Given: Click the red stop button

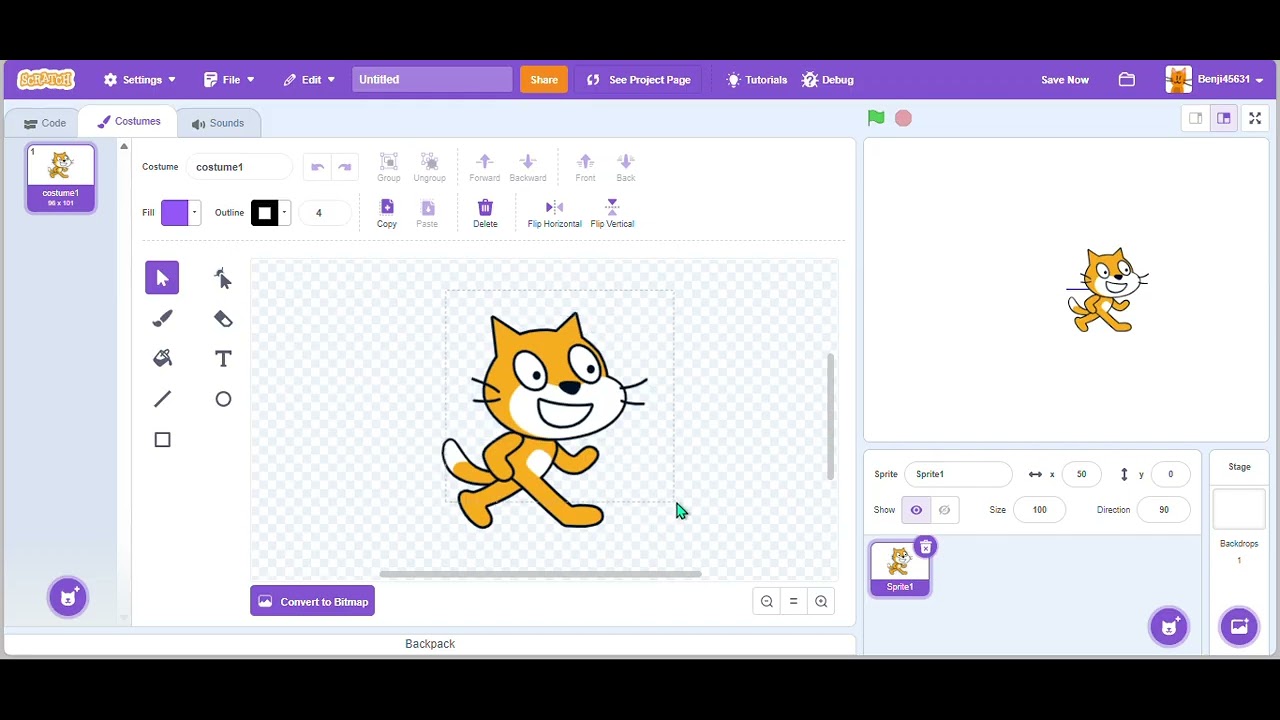Looking at the screenshot, I should pos(903,118).
